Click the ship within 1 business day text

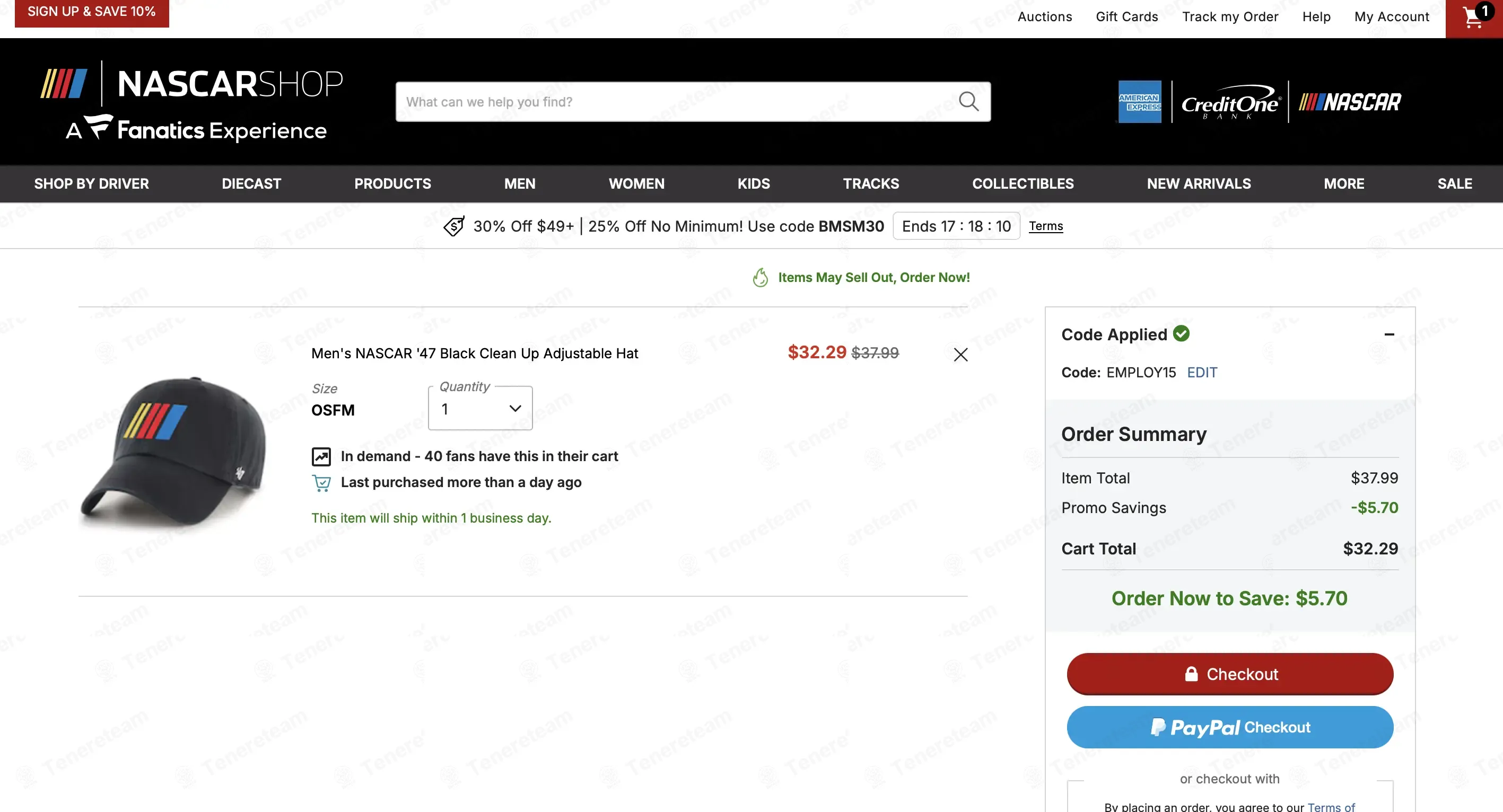coord(431,518)
